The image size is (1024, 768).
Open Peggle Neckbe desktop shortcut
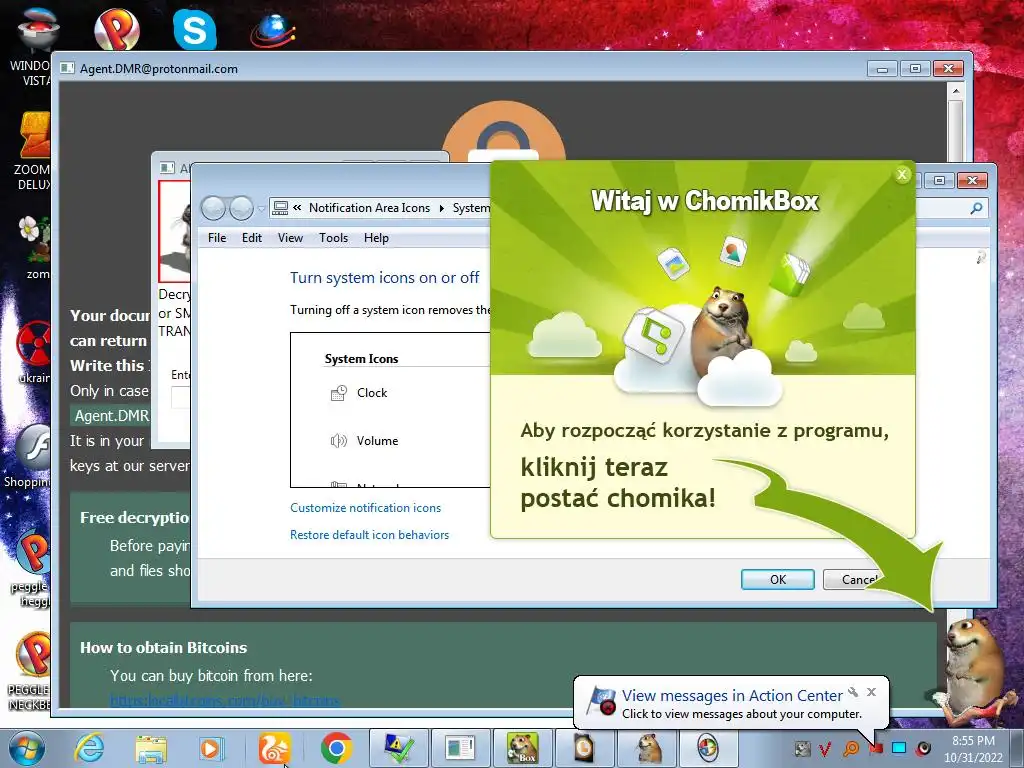[x=29, y=671]
